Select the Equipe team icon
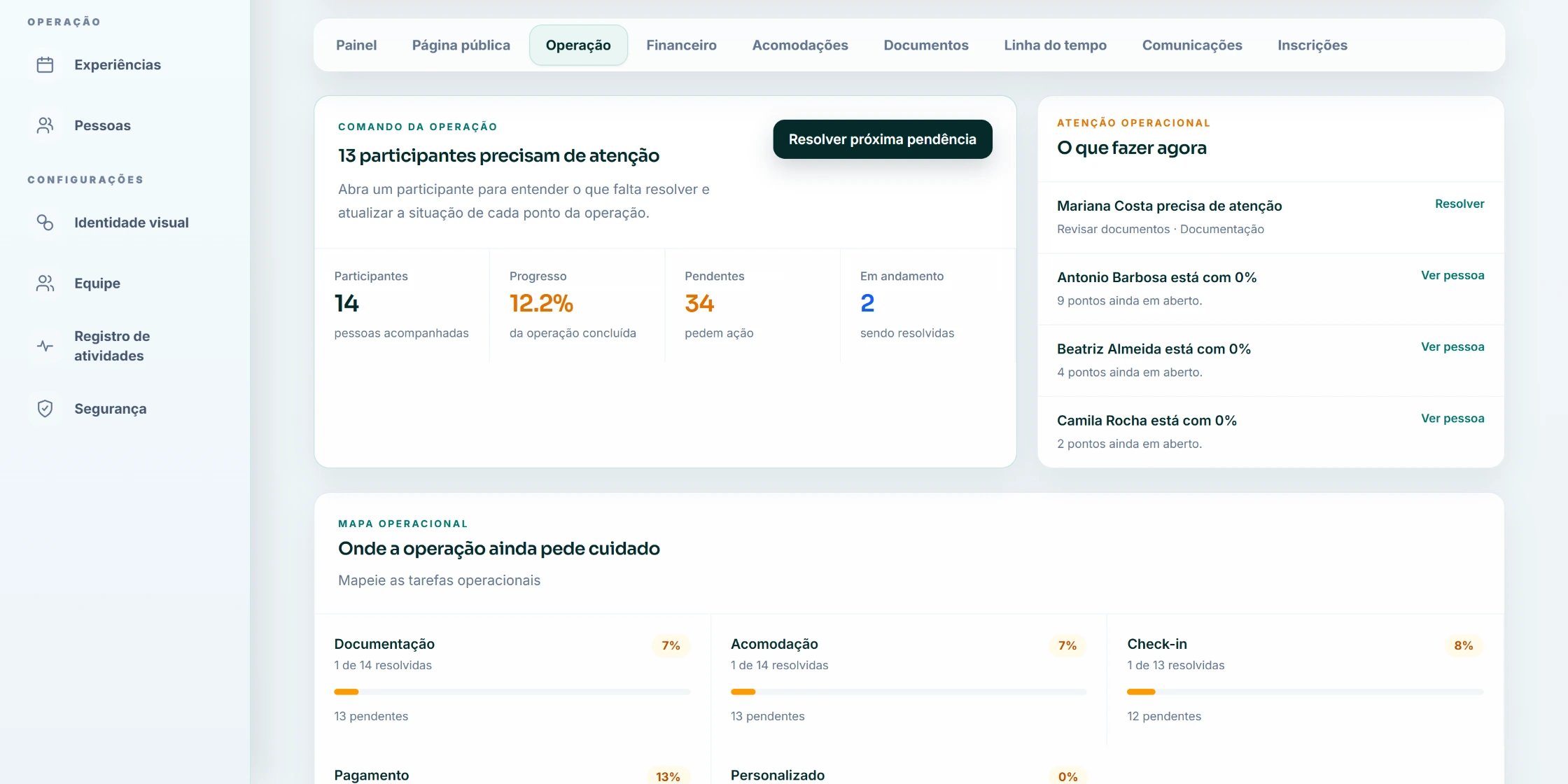 pos(45,283)
